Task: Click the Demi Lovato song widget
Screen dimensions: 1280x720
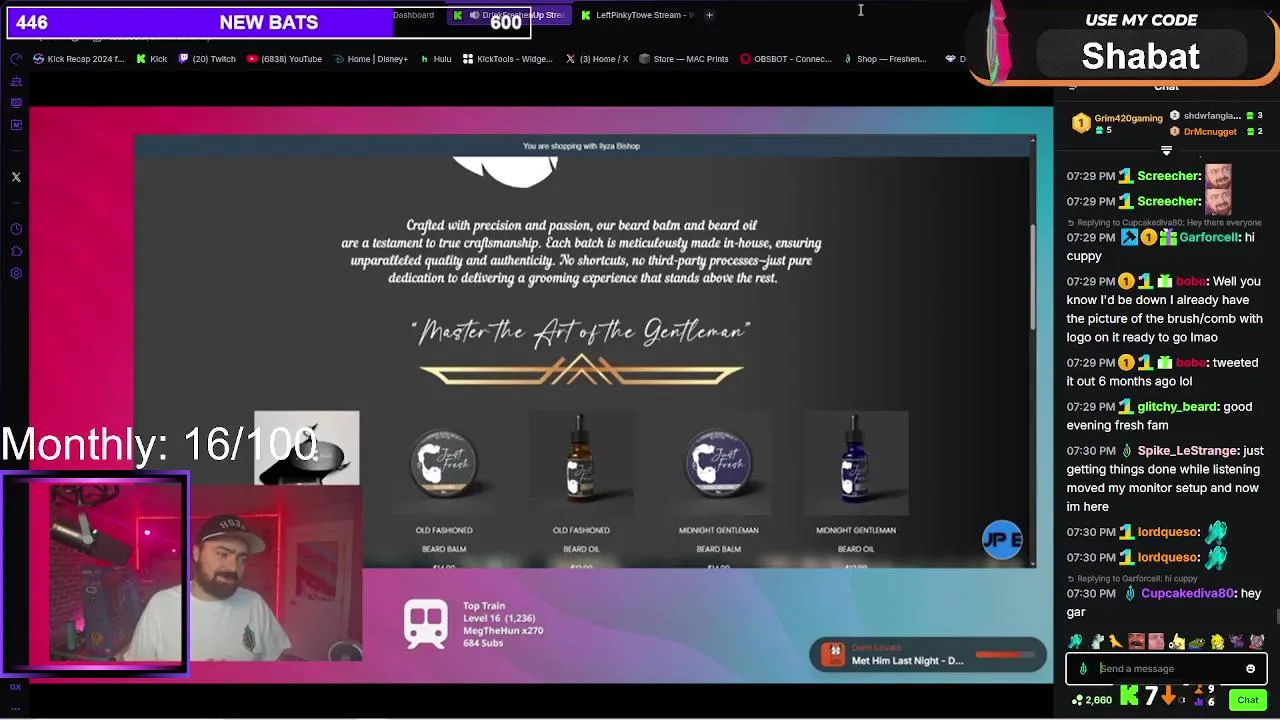Action: (926, 655)
